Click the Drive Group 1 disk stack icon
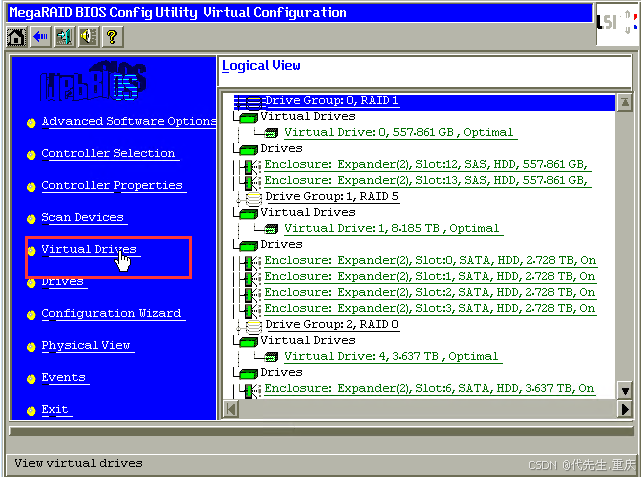Image resolution: width=641 pixels, height=477 pixels. [x=253, y=198]
